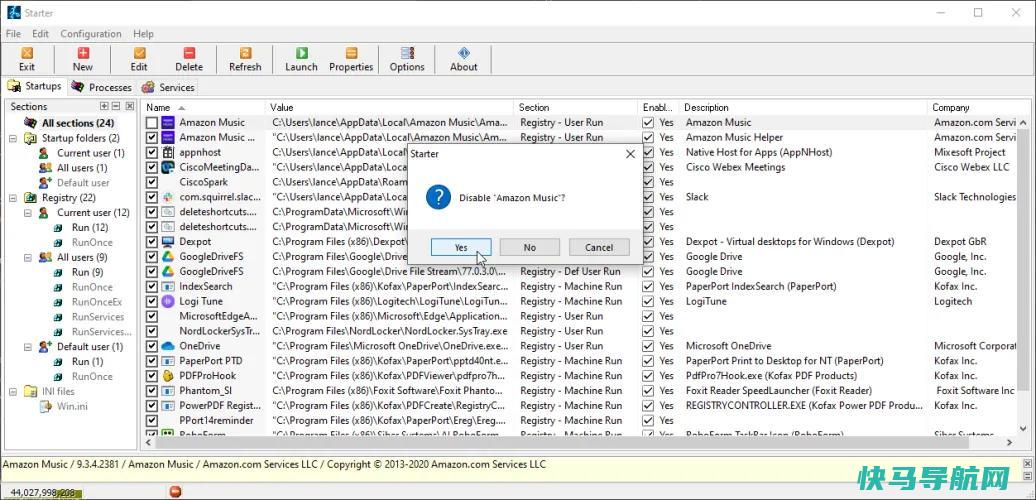Open Properties from the toolbar
The width and height of the screenshot is (1036, 500).
click(352, 59)
